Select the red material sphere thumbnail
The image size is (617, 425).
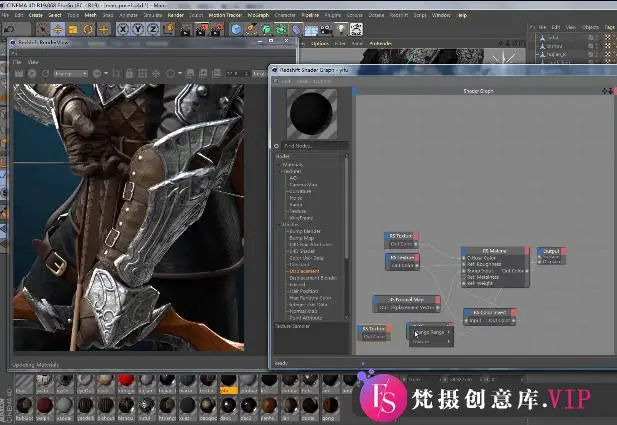(x=126, y=382)
